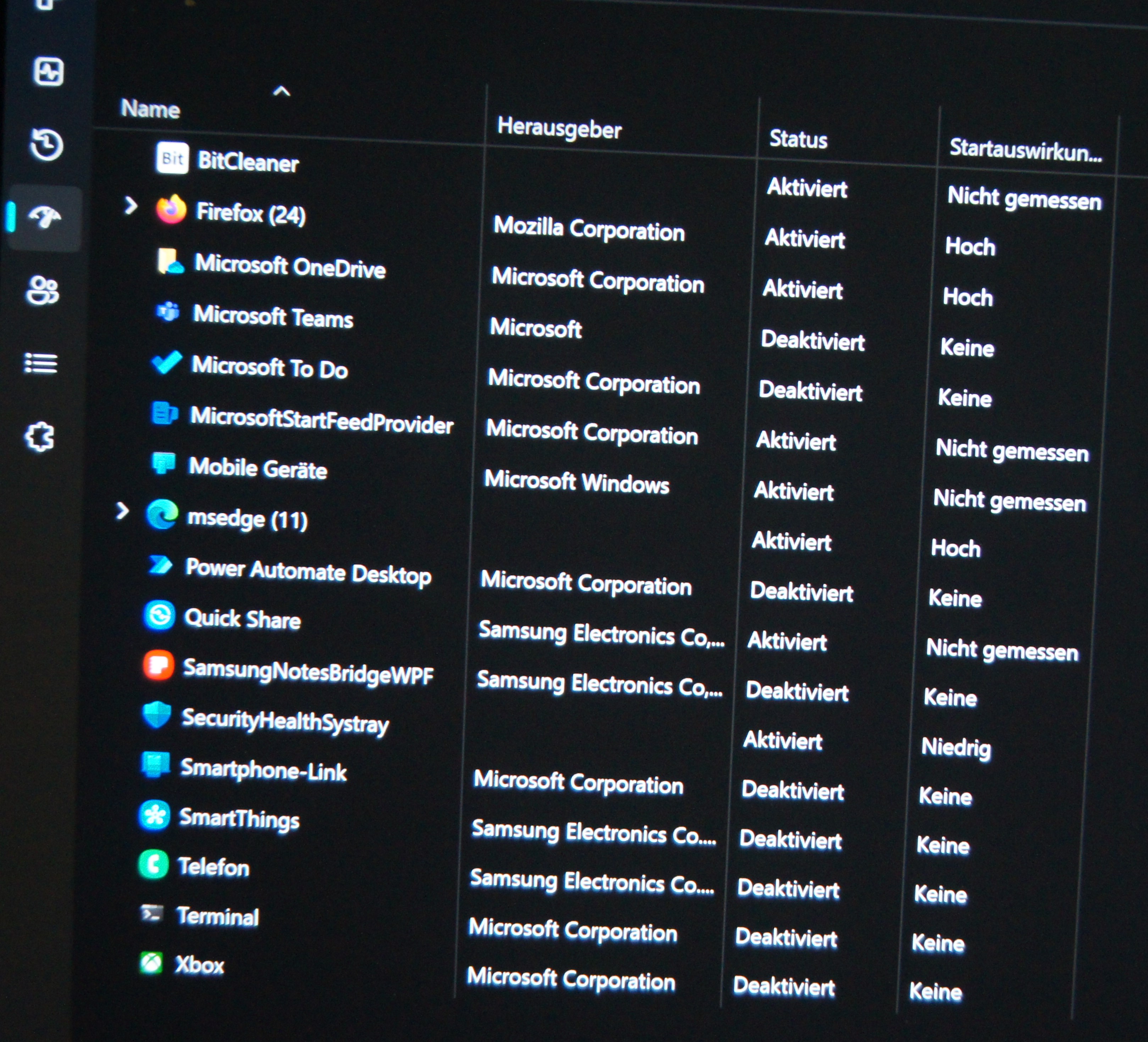
Task: Click Deaktiviert status of Xbox row
Action: tap(783, 986)
